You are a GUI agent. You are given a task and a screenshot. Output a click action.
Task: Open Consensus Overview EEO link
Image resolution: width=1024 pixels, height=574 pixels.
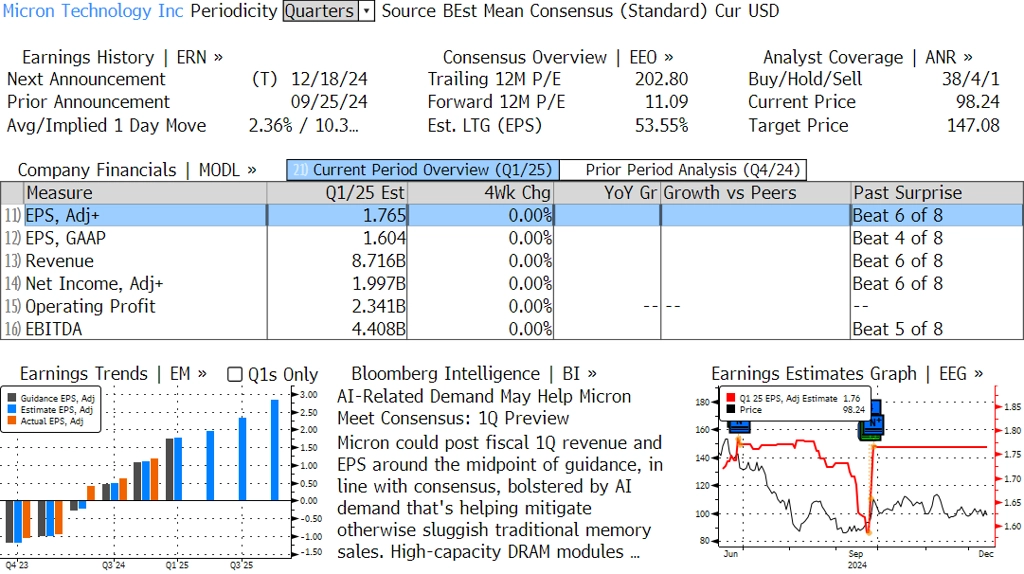558,57
